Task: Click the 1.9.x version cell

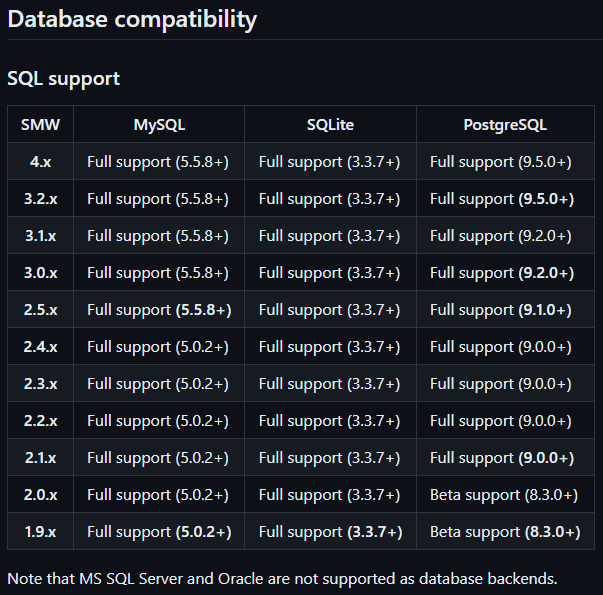Action: click(40, 532)
